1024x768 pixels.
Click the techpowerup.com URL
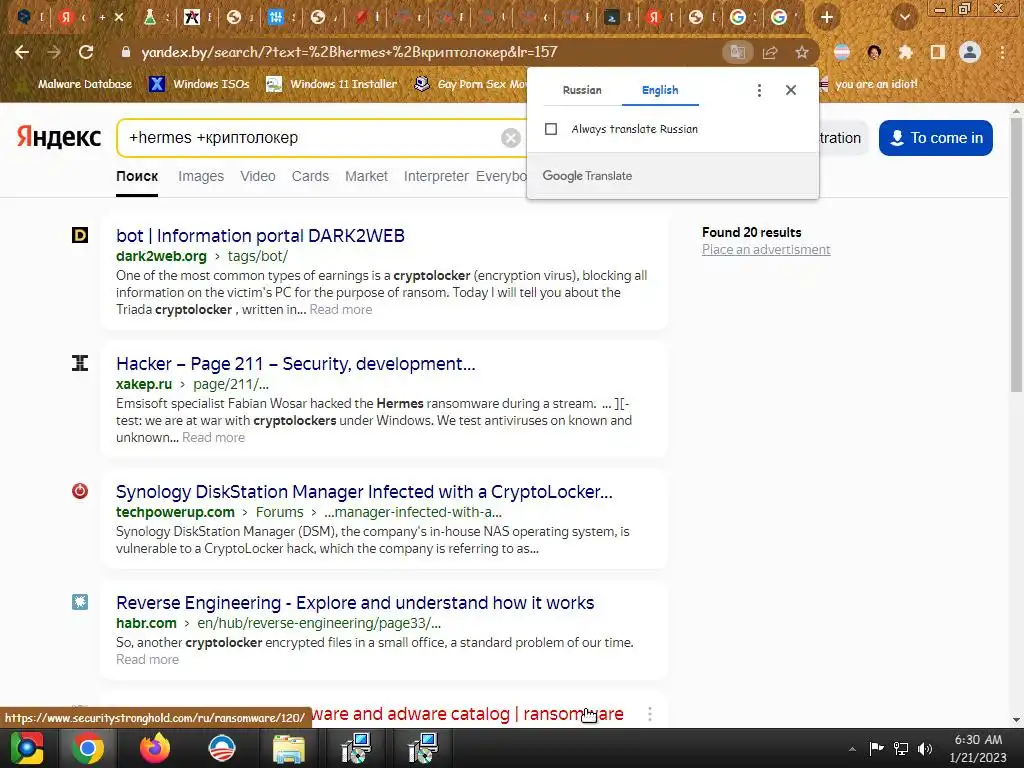[x=175, y=512]
